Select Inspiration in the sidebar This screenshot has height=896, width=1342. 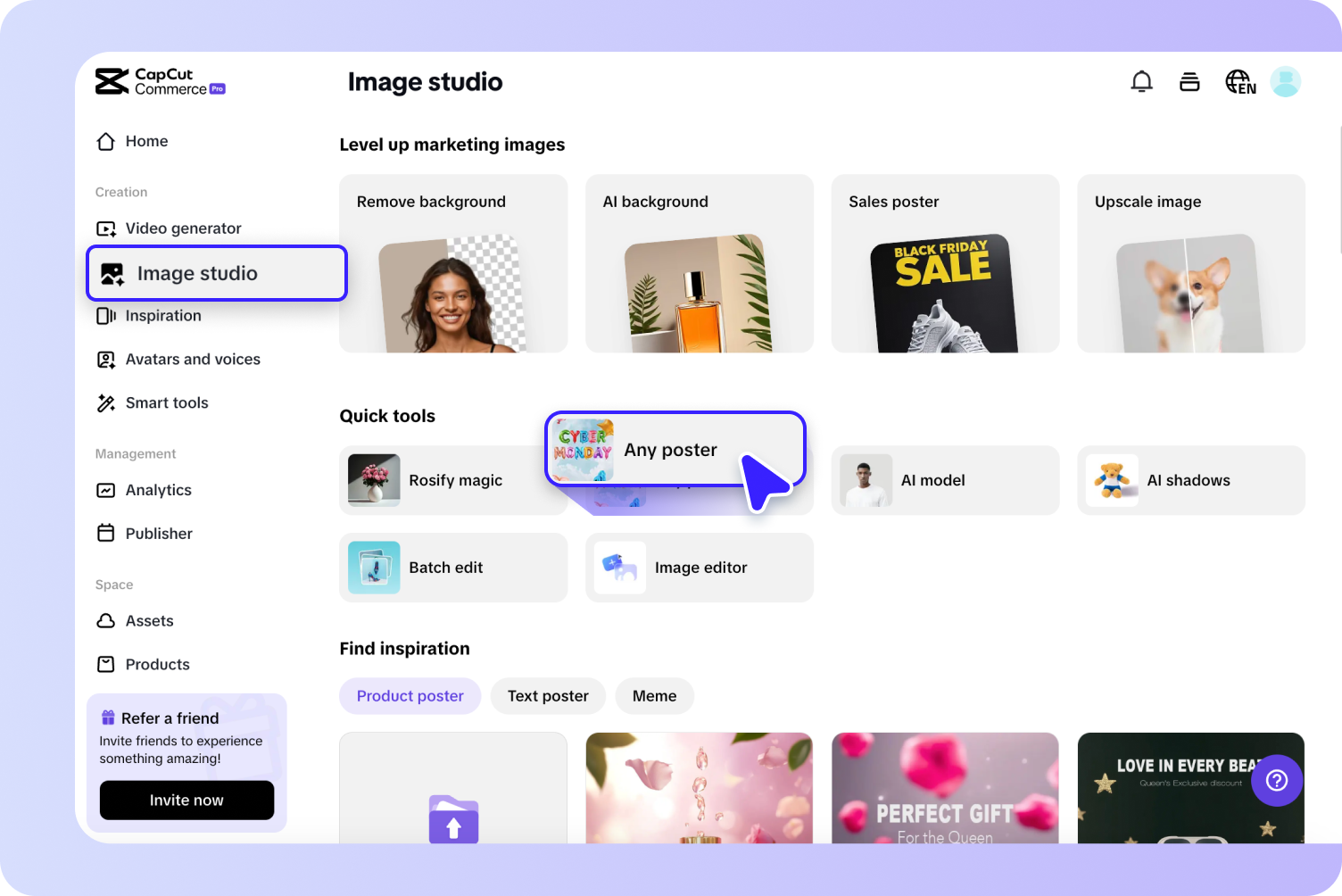point(163,316)
